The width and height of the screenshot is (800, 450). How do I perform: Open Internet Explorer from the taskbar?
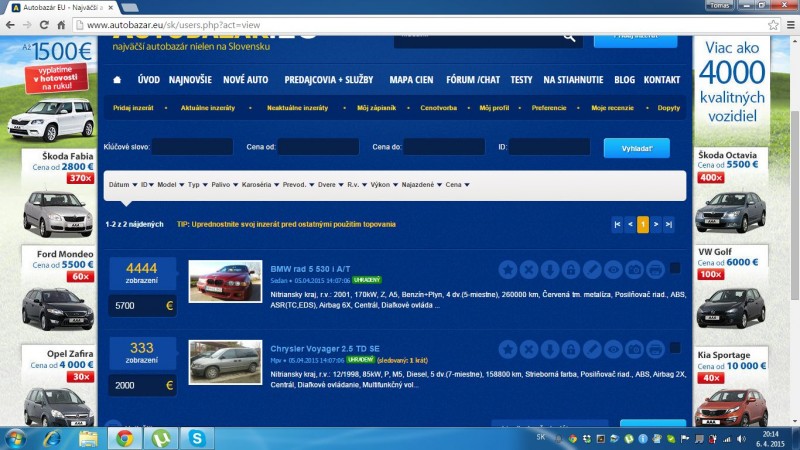(52, 438)
